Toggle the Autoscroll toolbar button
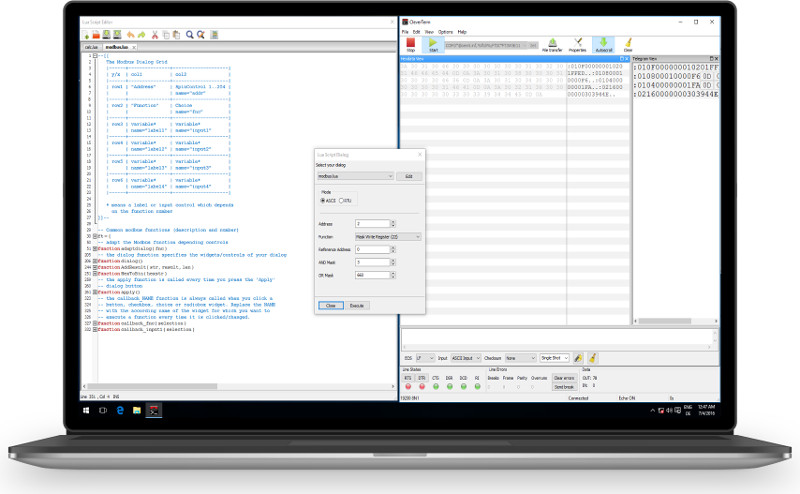This screenshot has width=800, height=494. (604, 44)
